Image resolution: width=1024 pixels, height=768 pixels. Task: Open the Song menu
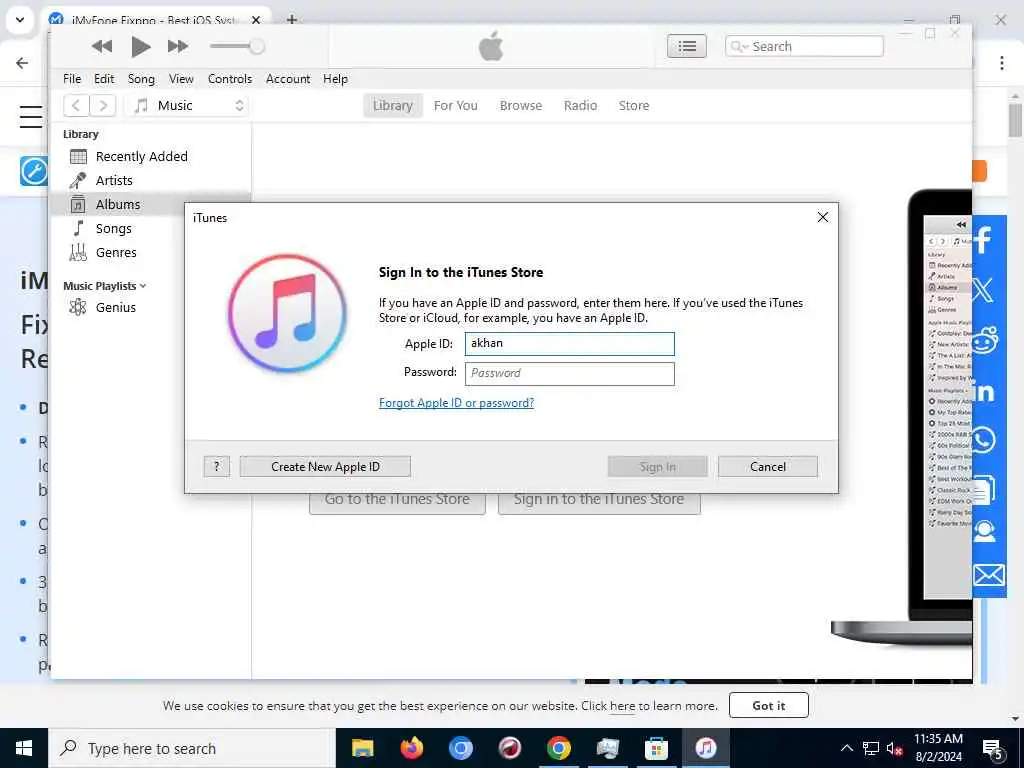pyautogui.click(x=141, y=79)
